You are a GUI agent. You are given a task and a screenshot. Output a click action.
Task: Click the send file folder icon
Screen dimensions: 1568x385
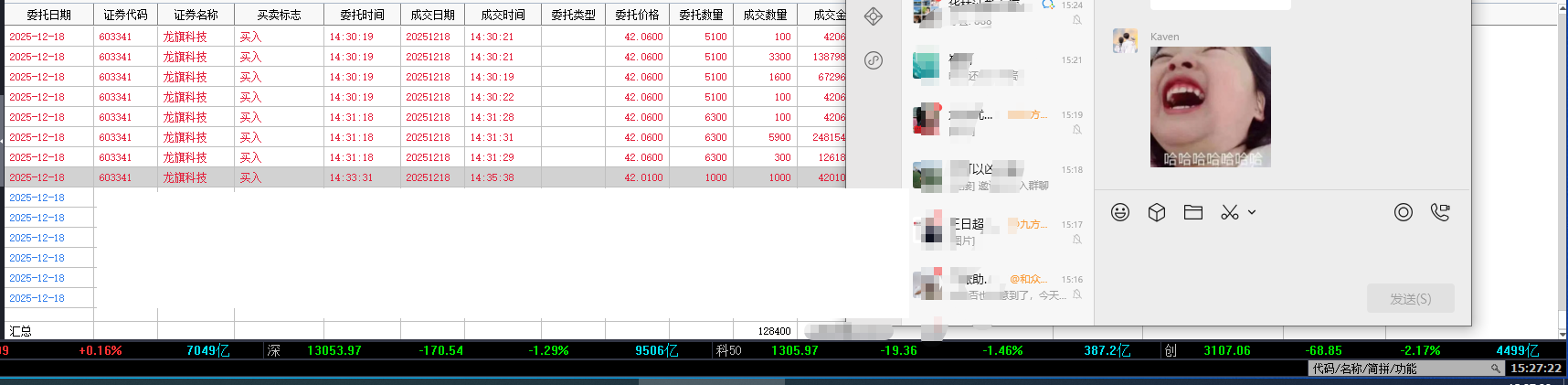(1193, 212)
